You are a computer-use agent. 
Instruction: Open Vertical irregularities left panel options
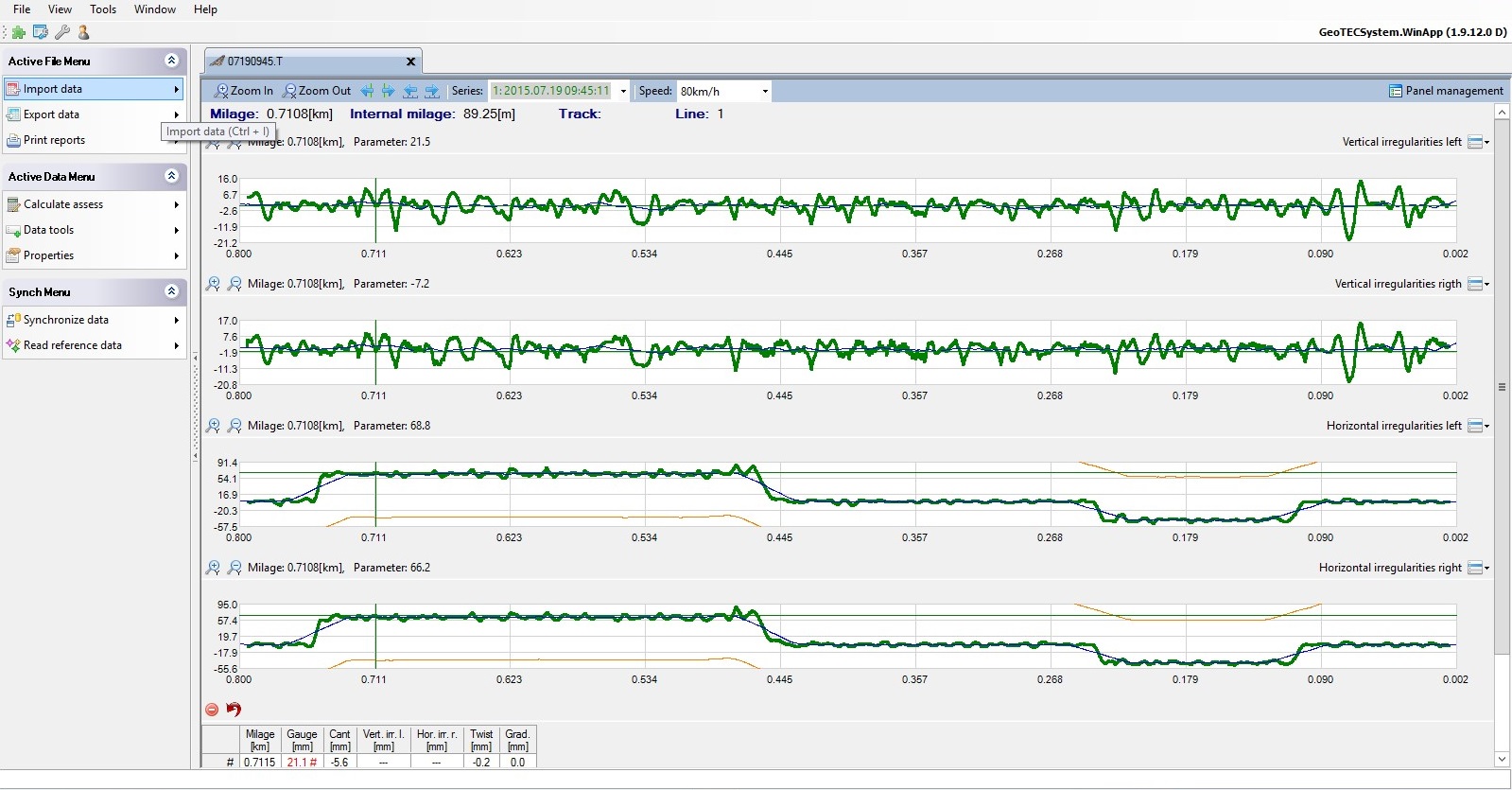(x=1478, y=142)
